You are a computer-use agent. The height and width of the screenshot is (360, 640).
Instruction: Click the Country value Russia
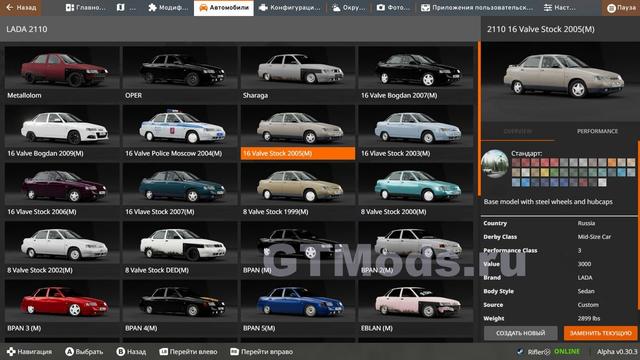pyautogui.click(x=586, y=223)
